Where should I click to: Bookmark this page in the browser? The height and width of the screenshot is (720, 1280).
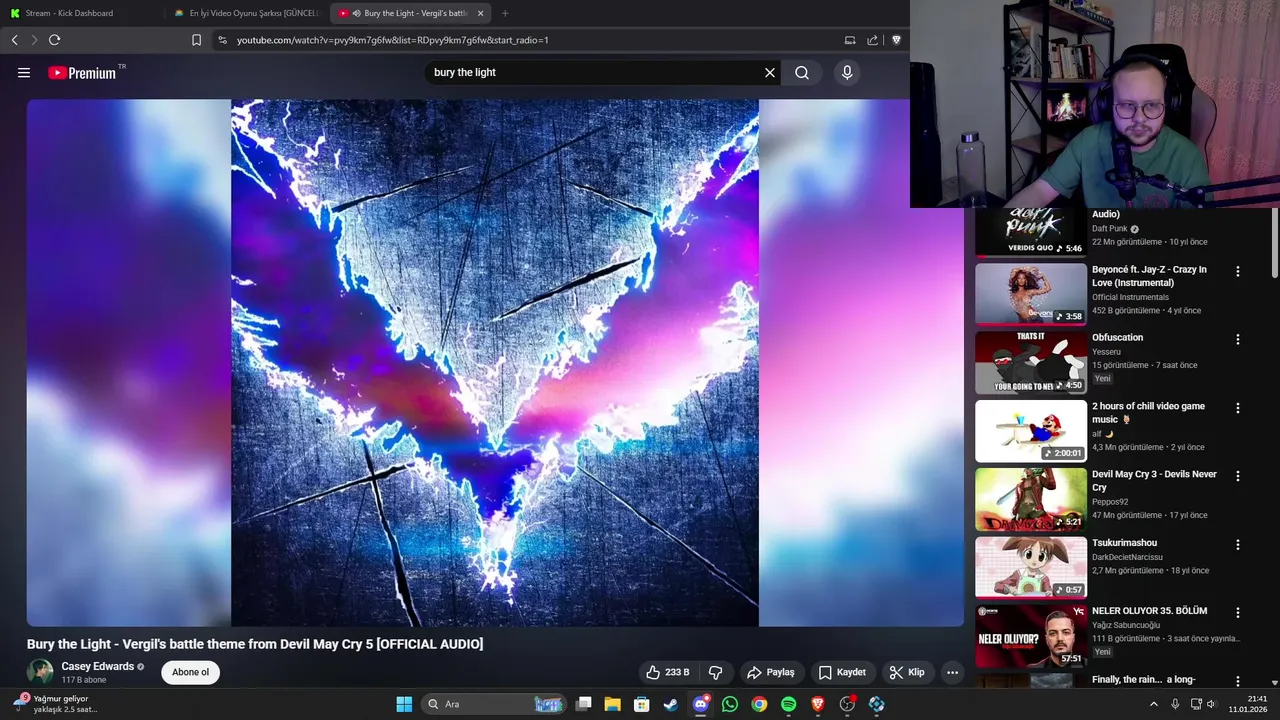pyautogui.click(x=196, y=40)
